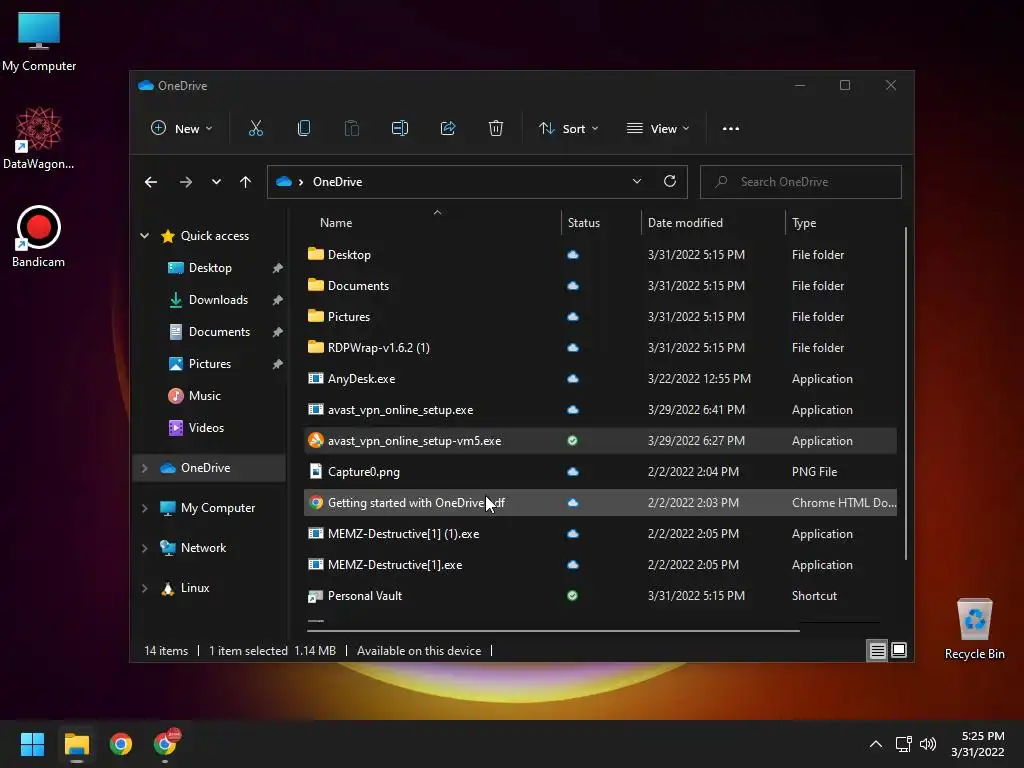
Task: Select Personal Vault shortcut
Action: pyautogui.click(x=600, y=596)
